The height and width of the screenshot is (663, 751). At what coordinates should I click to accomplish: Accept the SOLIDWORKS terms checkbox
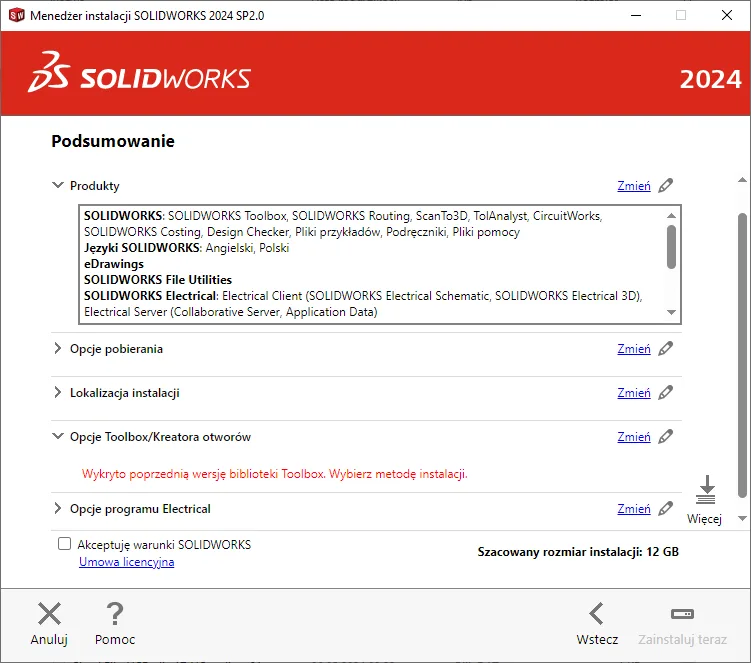(x=64, y=544)
